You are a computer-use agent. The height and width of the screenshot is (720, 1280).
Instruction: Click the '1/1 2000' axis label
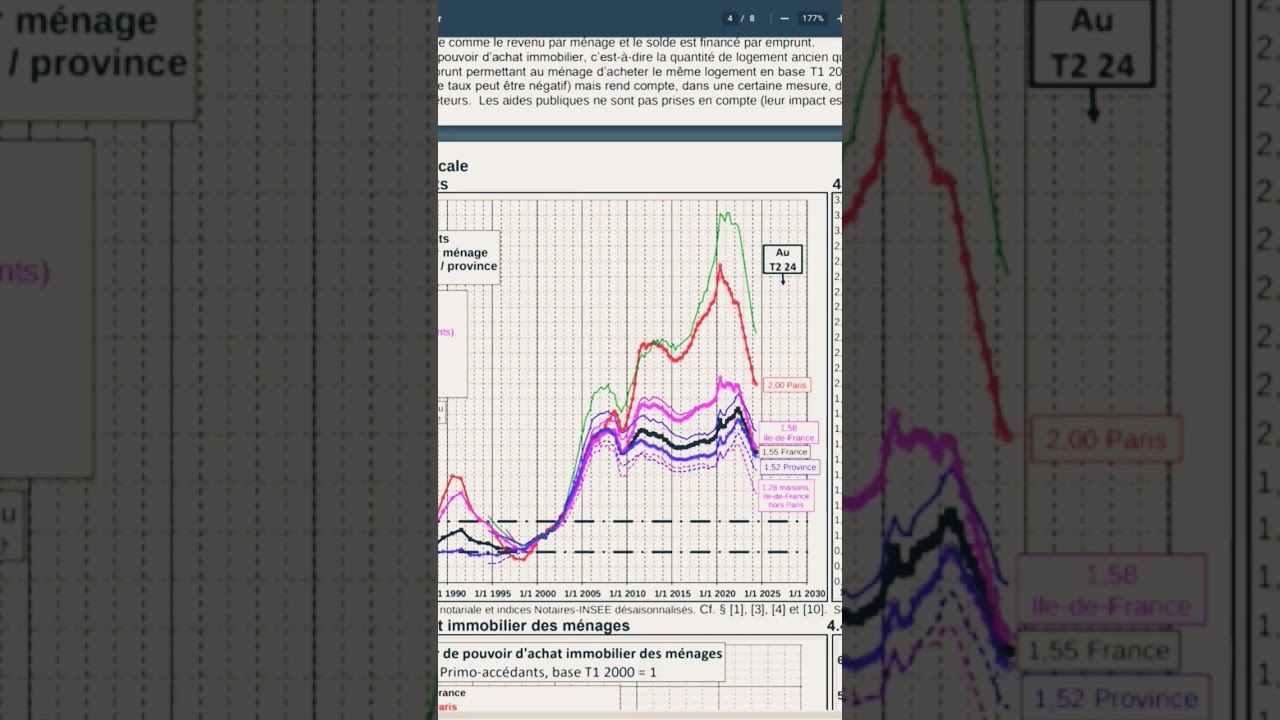tap(537, 594)
